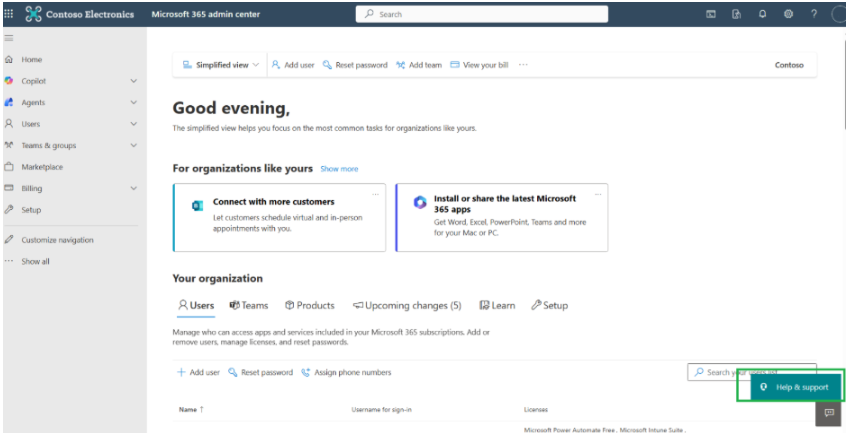Open toolbar more options ellipsis
Screen dimensions: 846x433
(x=523, y=65)
